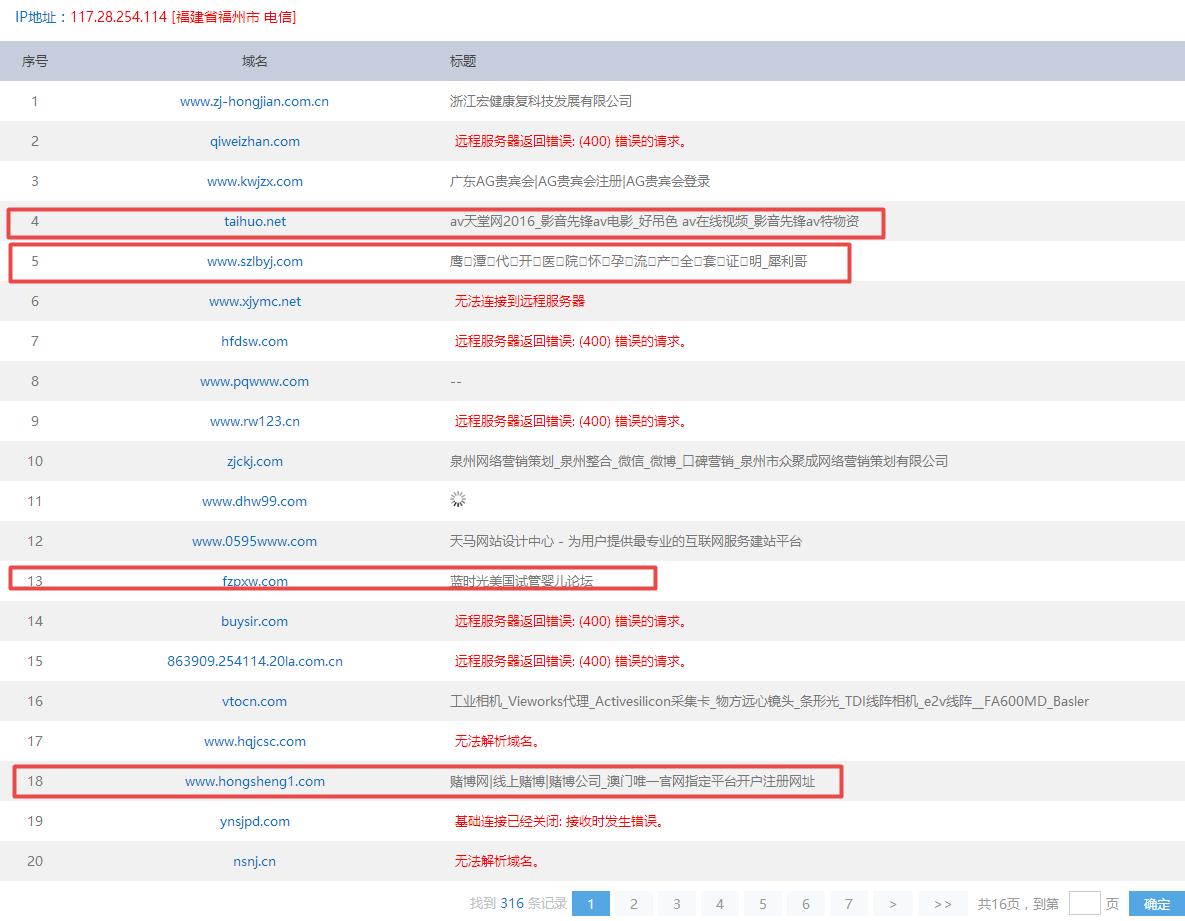Open the www.zj-hongjian.com.cn domain link
This screenshot has height=921, width=1185.
pyautogui.click(x=254, y=101)
